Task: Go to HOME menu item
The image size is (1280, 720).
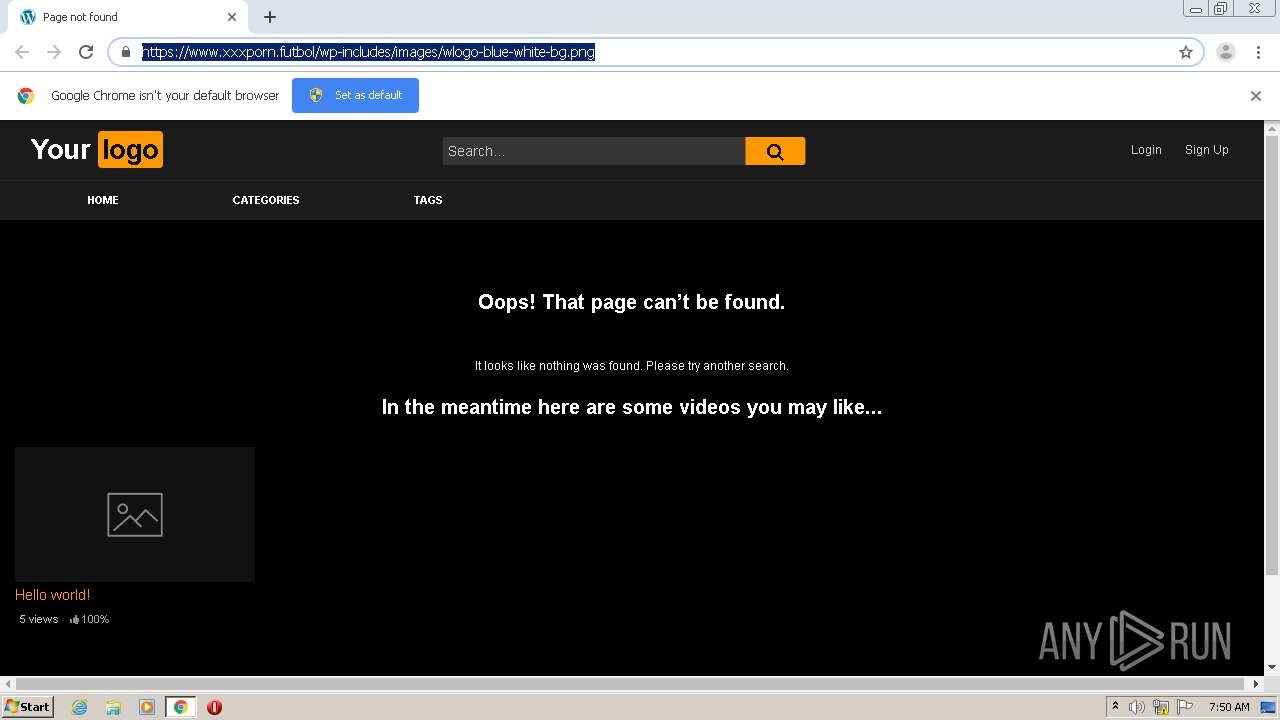Action: coord(103,200)
